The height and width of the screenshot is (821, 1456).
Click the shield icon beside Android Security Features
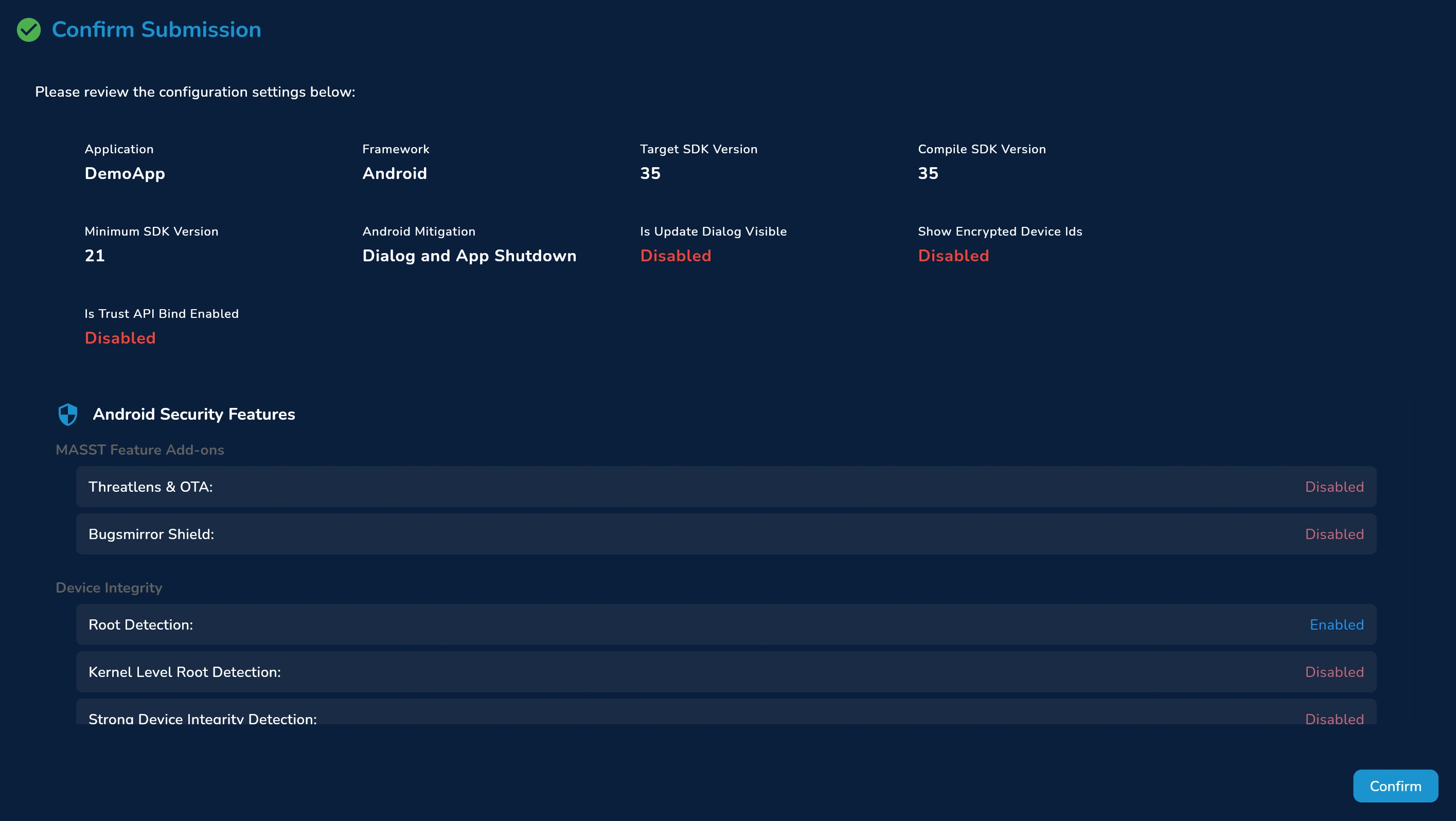pyautogui.click(x=68, y=414)
